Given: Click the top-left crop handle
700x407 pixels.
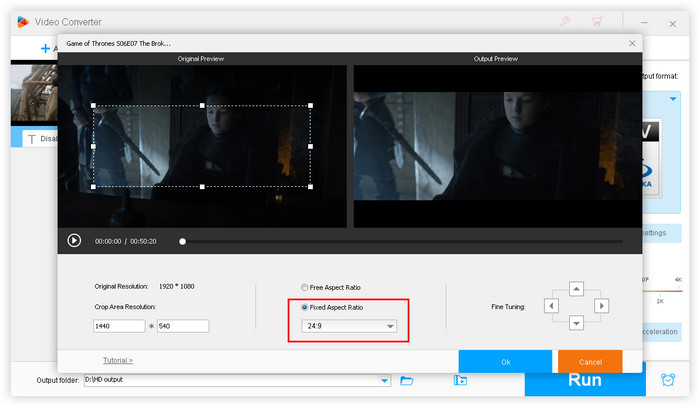Looking at the screenshot, I should click(93, 106).
